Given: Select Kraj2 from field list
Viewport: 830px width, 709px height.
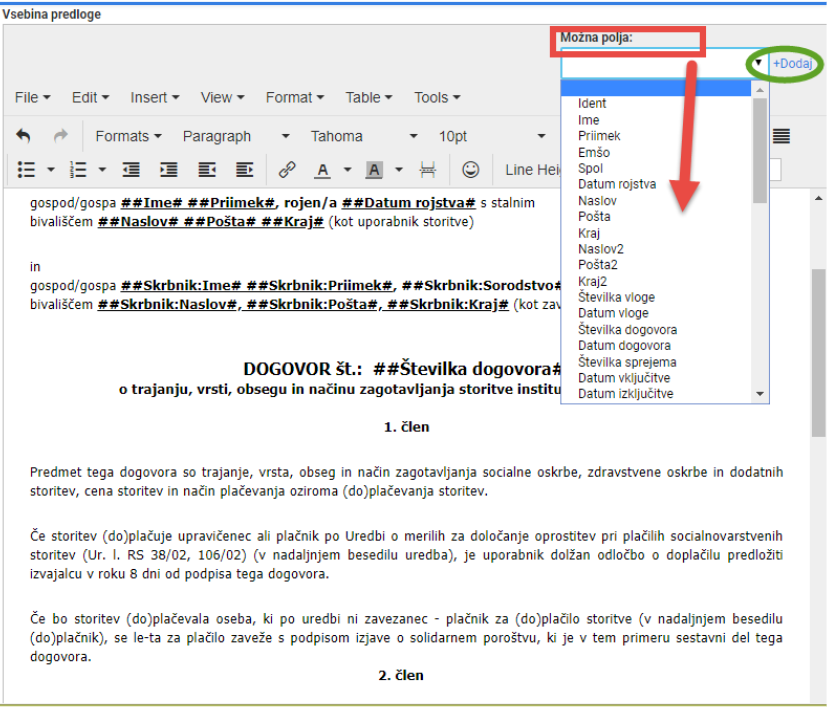Looking at the screenshot, I should click(x=656, y=281).
